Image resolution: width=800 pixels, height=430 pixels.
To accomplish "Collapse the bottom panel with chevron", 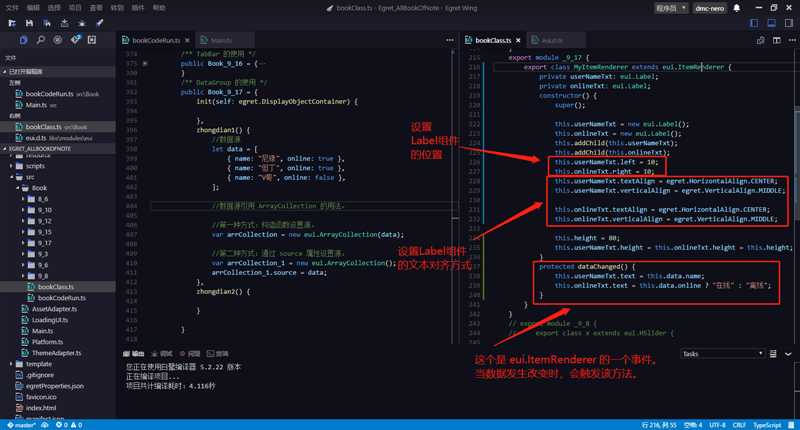I will click(788, 353).
